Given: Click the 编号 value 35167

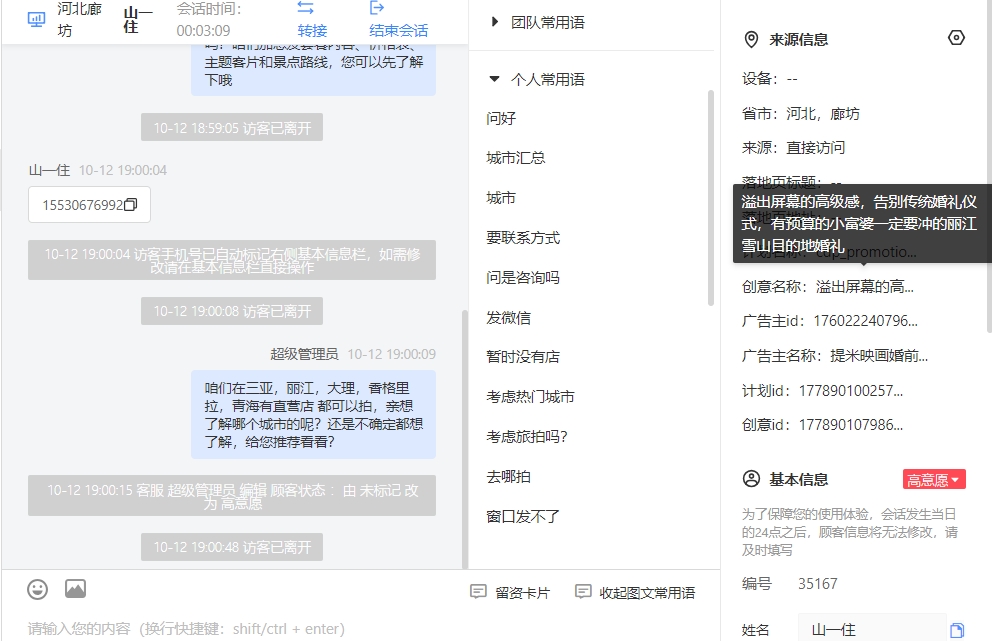Looking at the screenshot, I should (x=817, y=583).
